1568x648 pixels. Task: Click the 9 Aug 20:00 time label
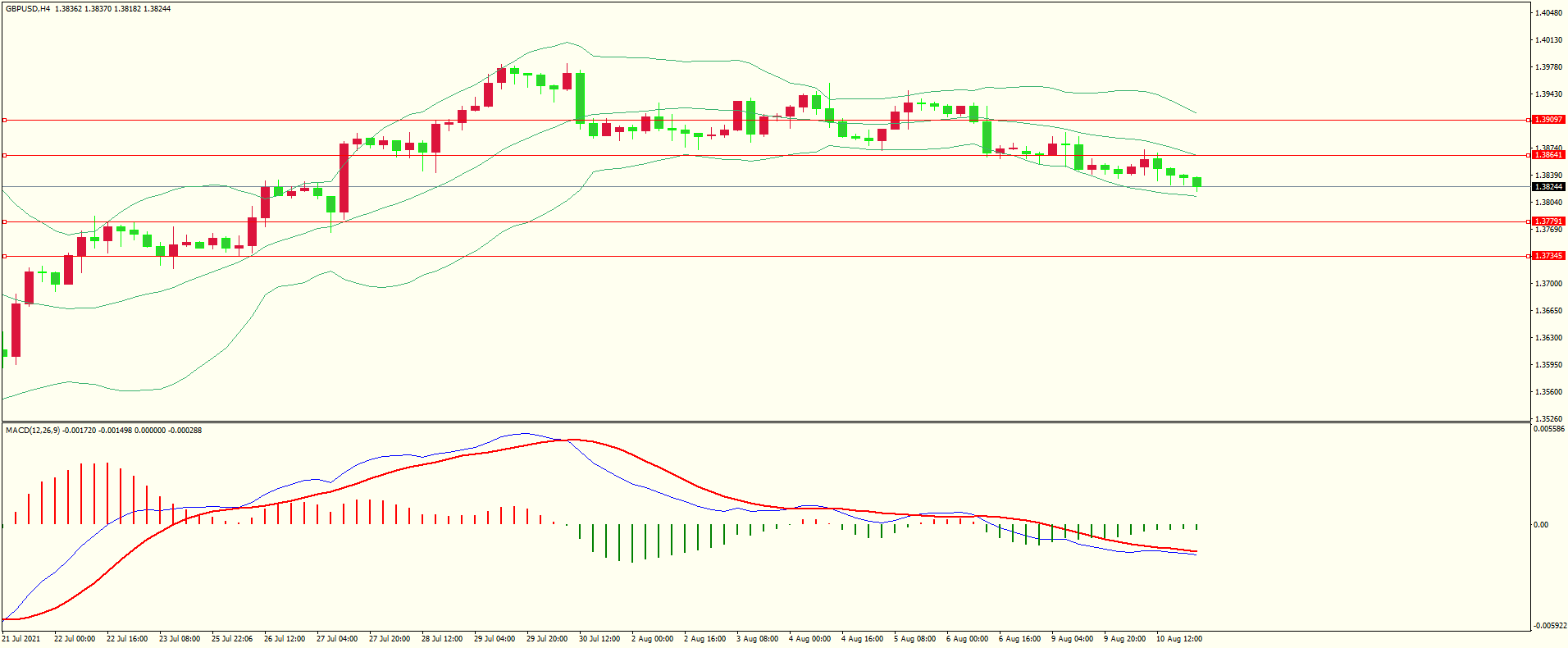pyautogui.click(x=1124, y=639)
